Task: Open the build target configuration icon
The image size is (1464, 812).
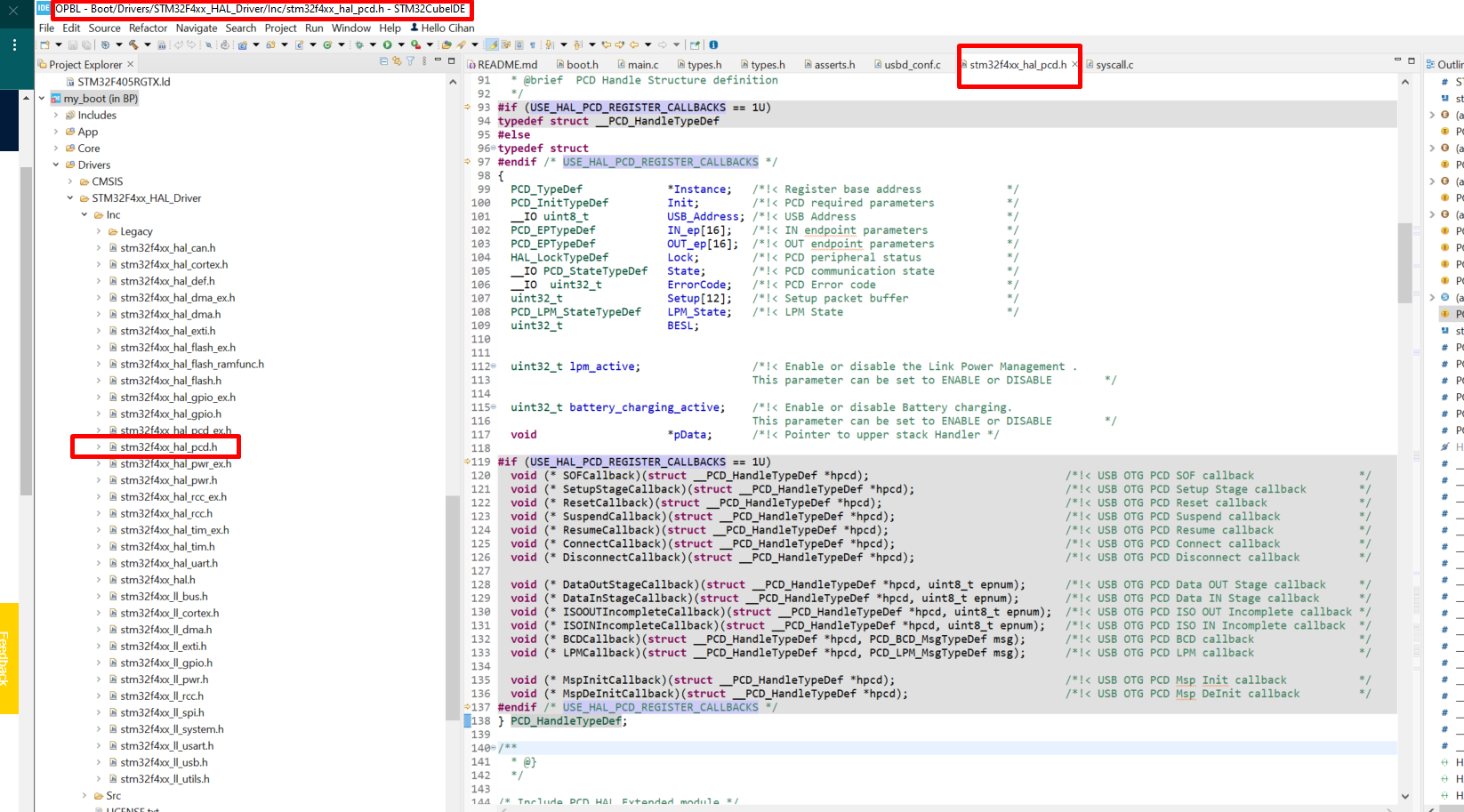Action: point(105,44)
